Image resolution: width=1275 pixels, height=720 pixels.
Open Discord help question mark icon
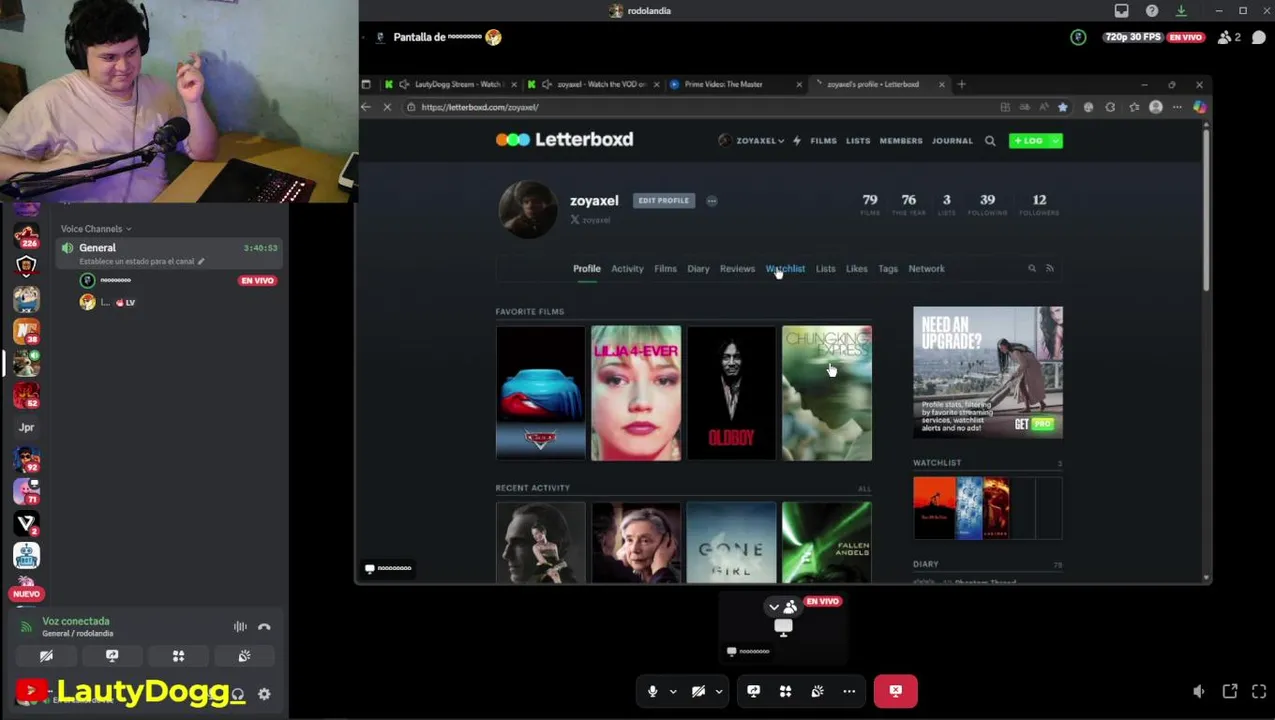(1152, 11)
